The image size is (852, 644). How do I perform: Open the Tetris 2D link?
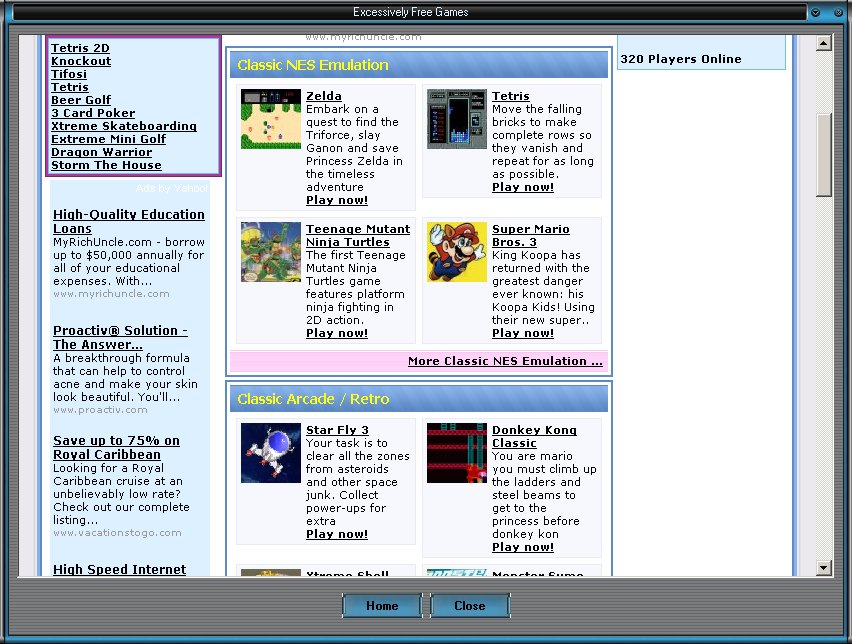80,48
